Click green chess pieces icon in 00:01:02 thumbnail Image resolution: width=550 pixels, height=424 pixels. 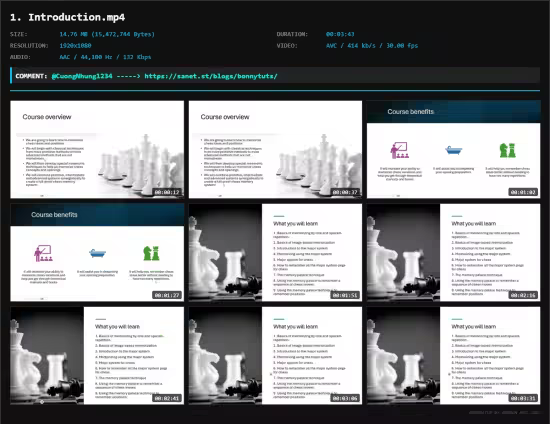click(x=507, y=150)
